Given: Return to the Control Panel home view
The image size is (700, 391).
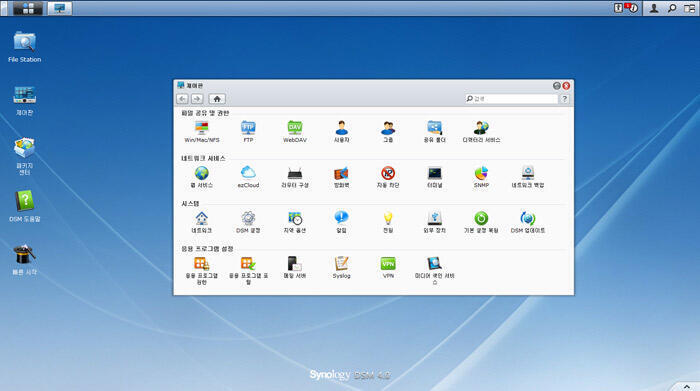Looking at the screenshot, I should tap(217, 99).
